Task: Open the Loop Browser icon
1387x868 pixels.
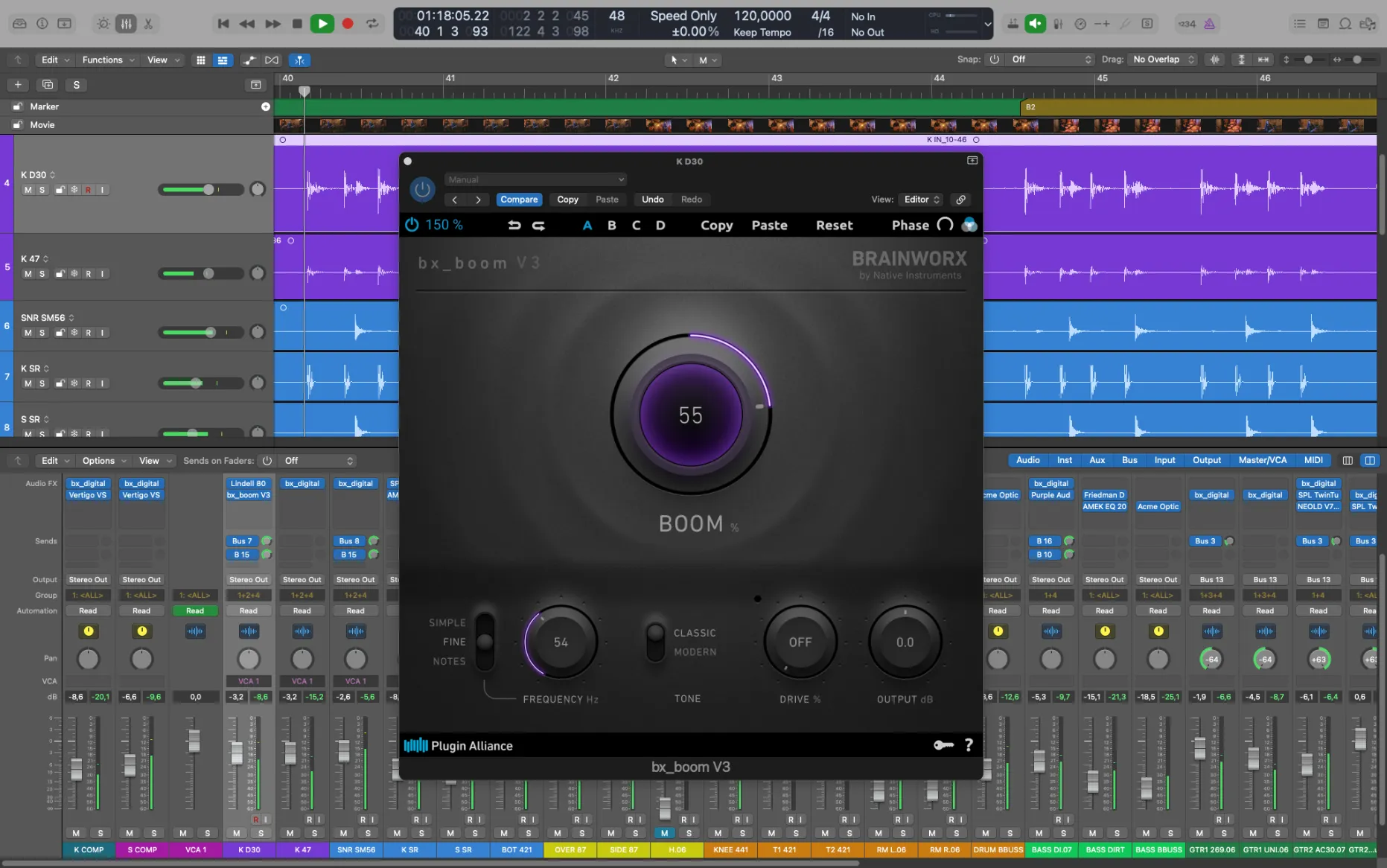Action: 1345,24
